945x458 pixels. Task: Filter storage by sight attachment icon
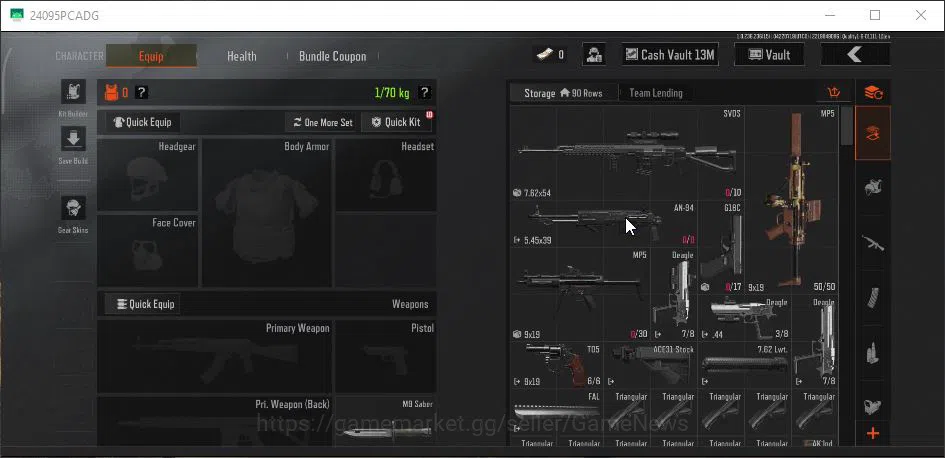873,407
